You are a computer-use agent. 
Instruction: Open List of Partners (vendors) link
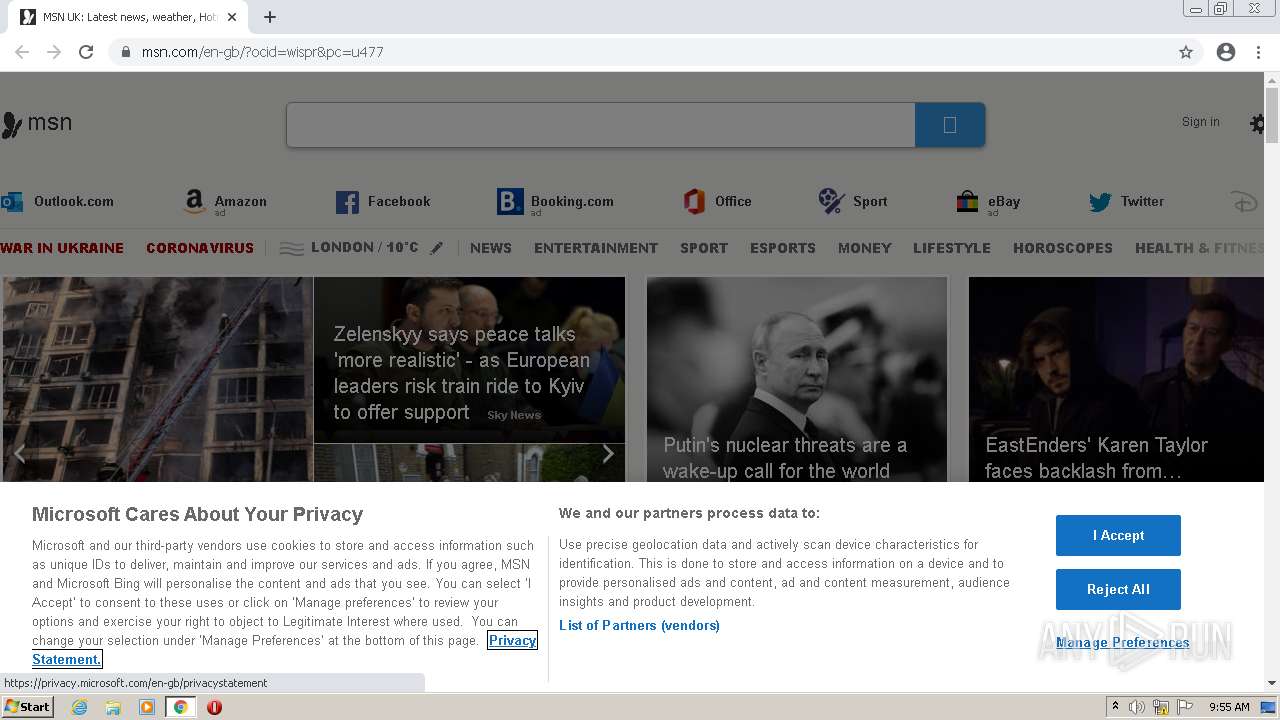point(639,626)
